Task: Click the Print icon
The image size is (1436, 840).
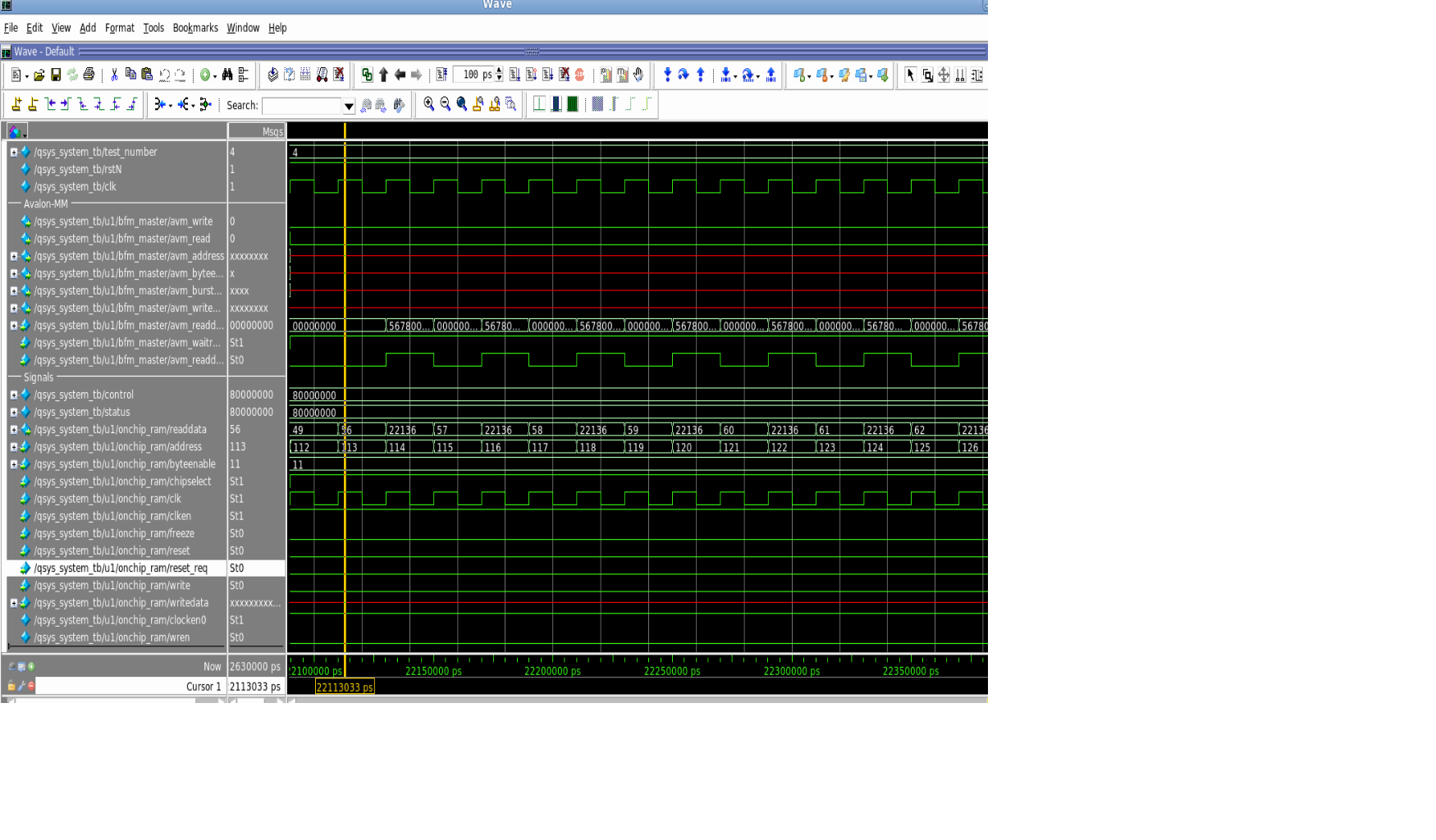Action: (x=89, y=75)
